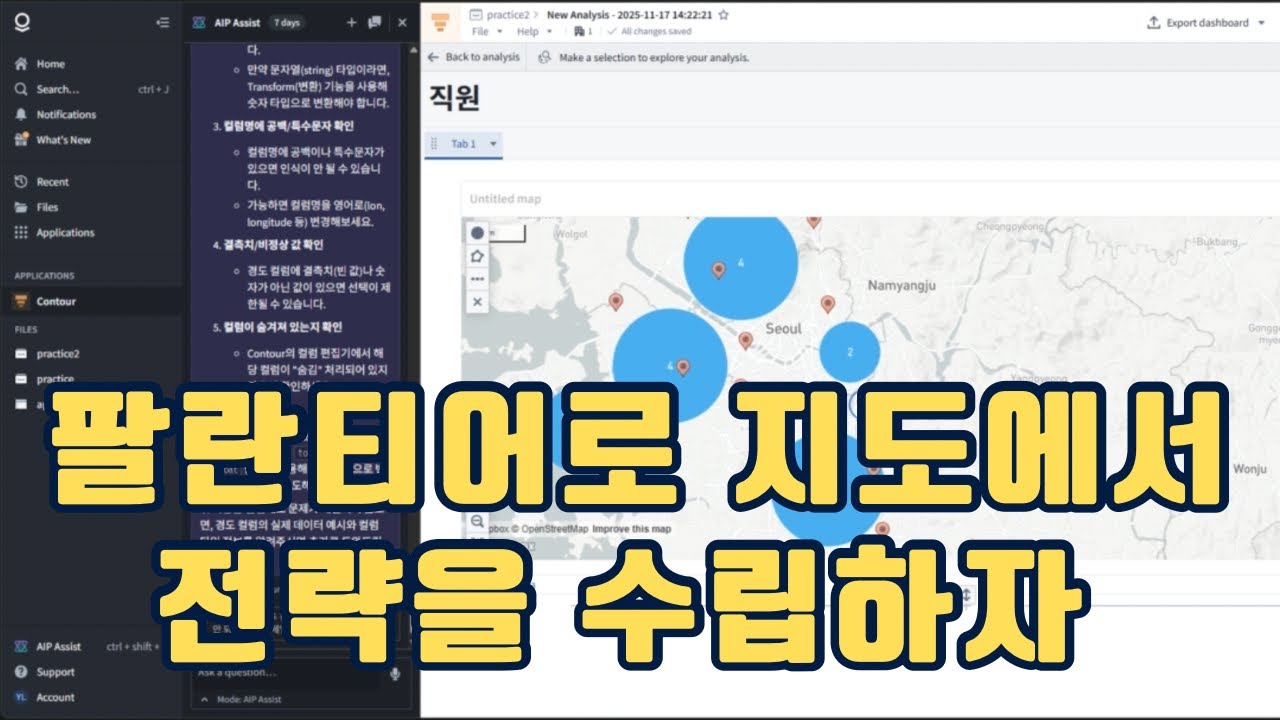Go Back to analysis

pyautogui.click(x=474, y=57)
